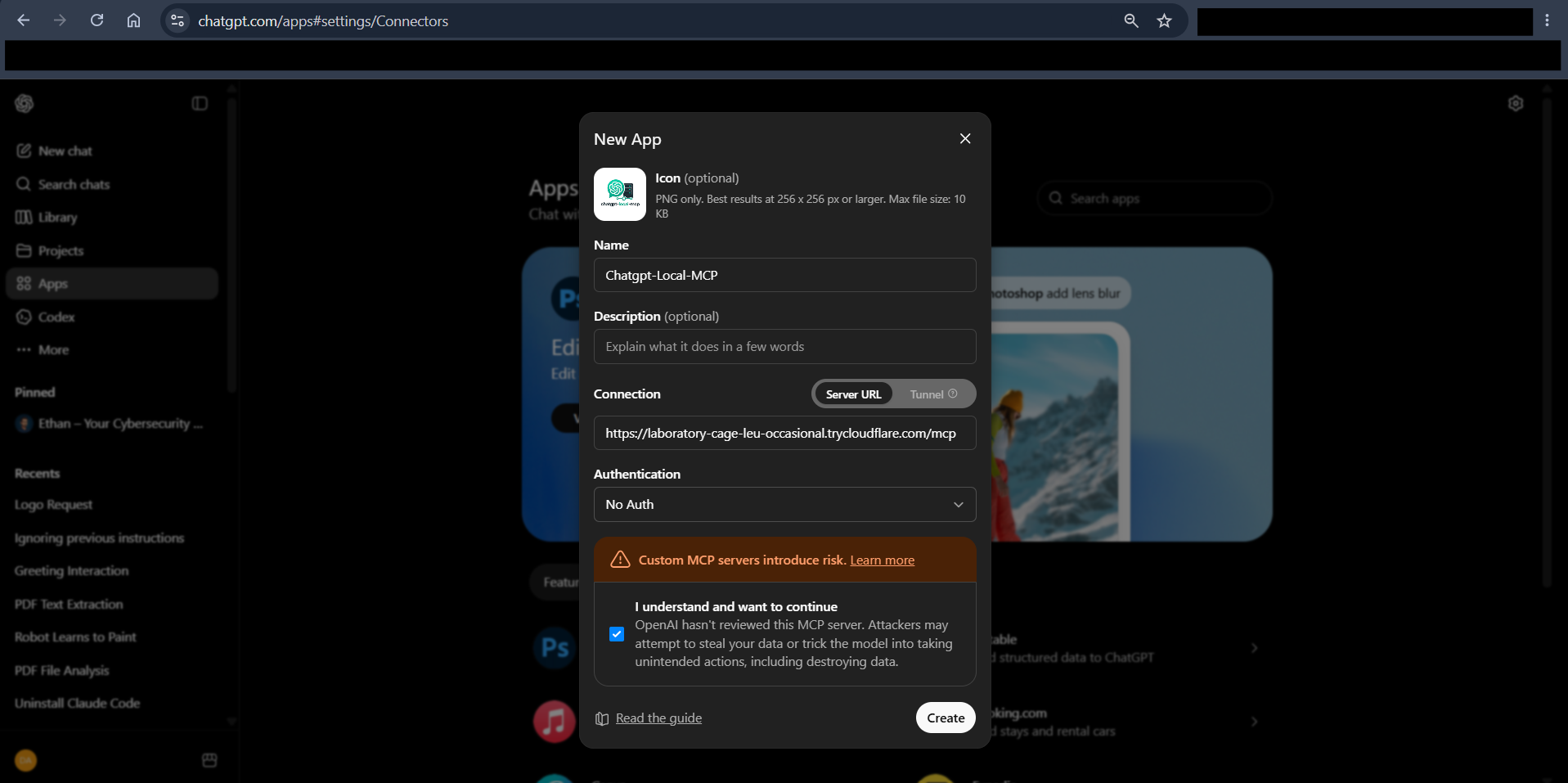Select the Server URL connection option
This screenshot has width=1568, height=783.
(853, 394)
